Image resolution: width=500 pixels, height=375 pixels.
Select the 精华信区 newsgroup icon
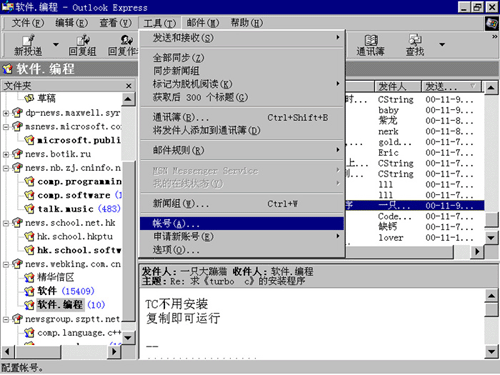coord(29,277)
